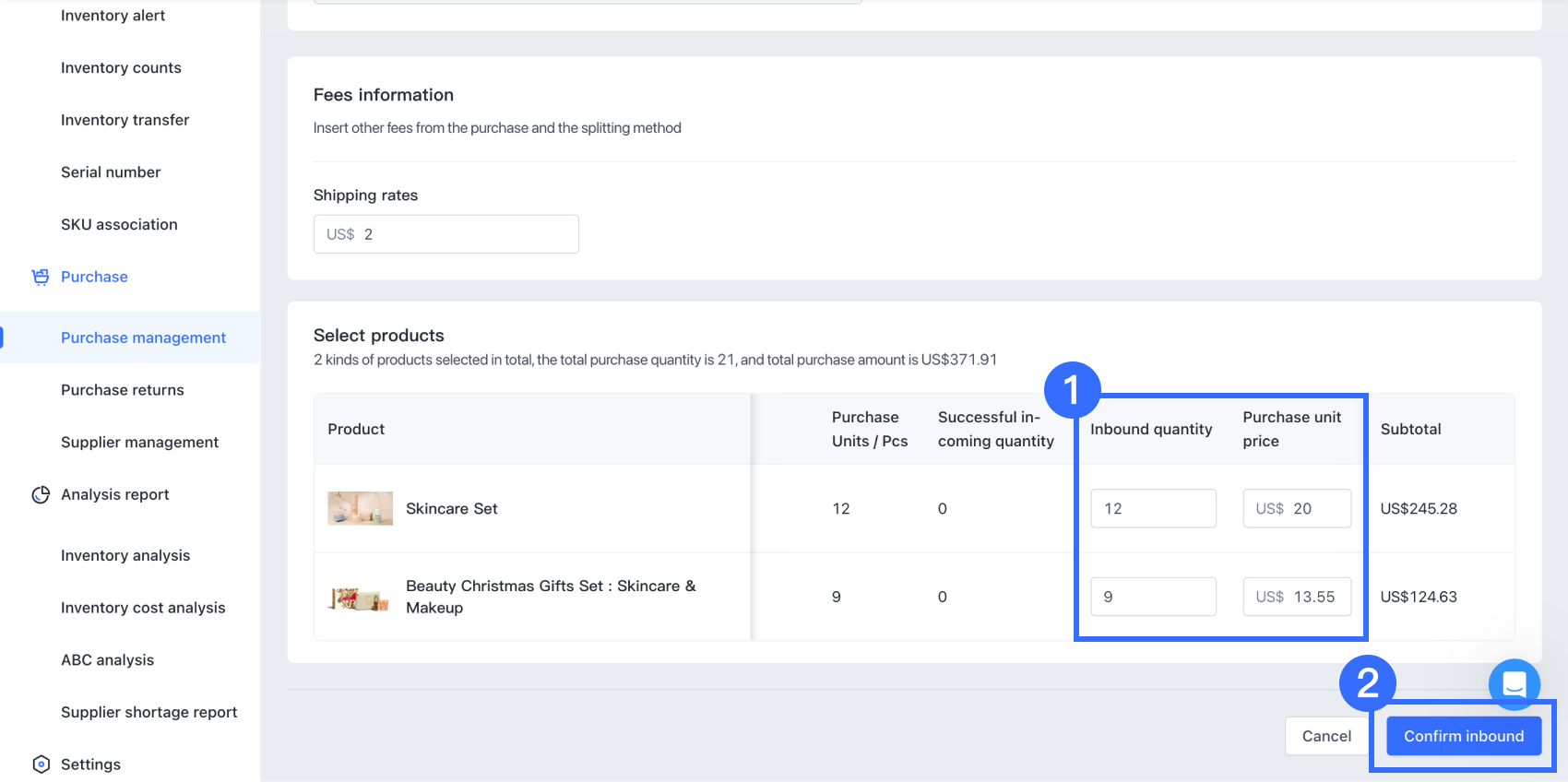Viewport: 1568px width, 782px height.
Task: Click the Beauty Christmas Gifts Set thumbnail
Action: pos(360,598)
